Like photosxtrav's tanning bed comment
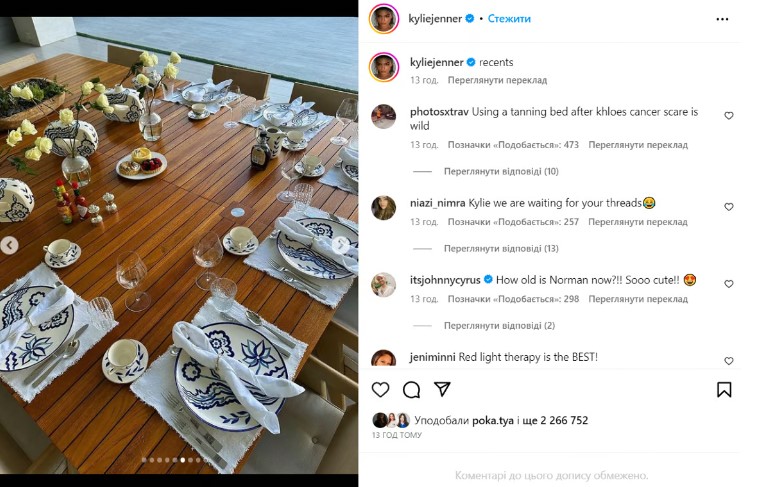Screen dimensions: 777x487 tap(728, 116)
